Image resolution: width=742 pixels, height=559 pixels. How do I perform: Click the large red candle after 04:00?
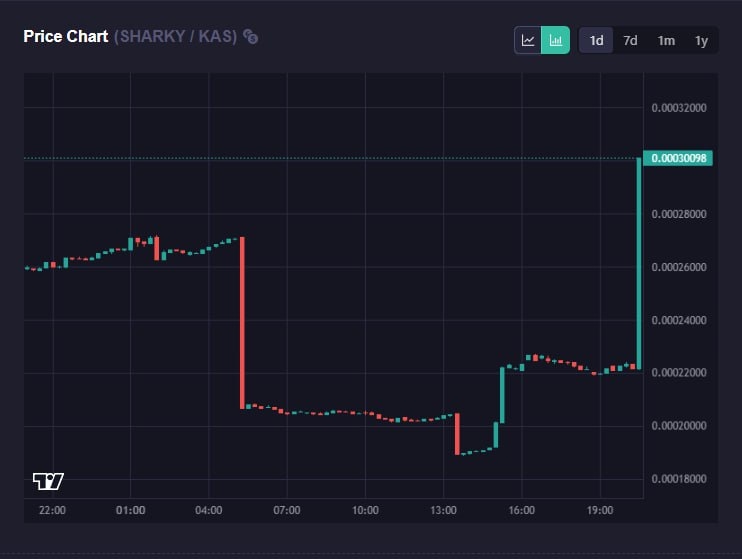pyautogui.click(x=242, y=322)
